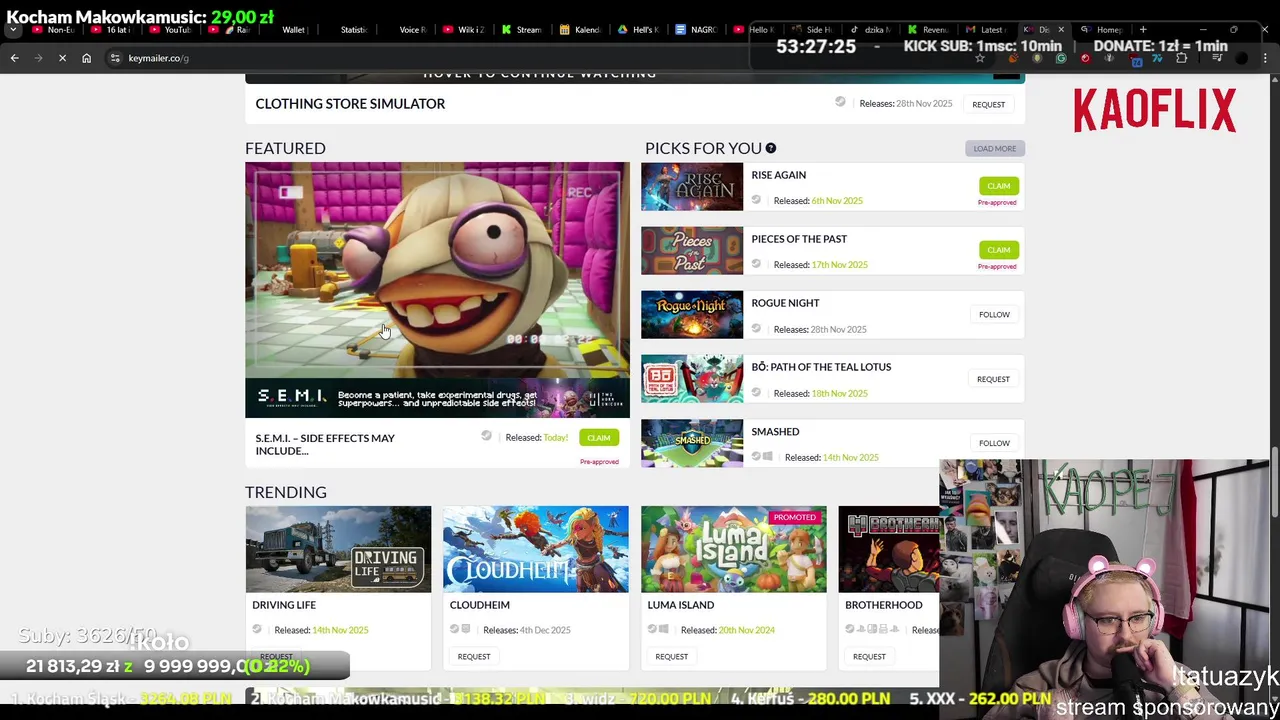
Task: Close the active Keymailer tab
Action: click(x=1061, y=30)
